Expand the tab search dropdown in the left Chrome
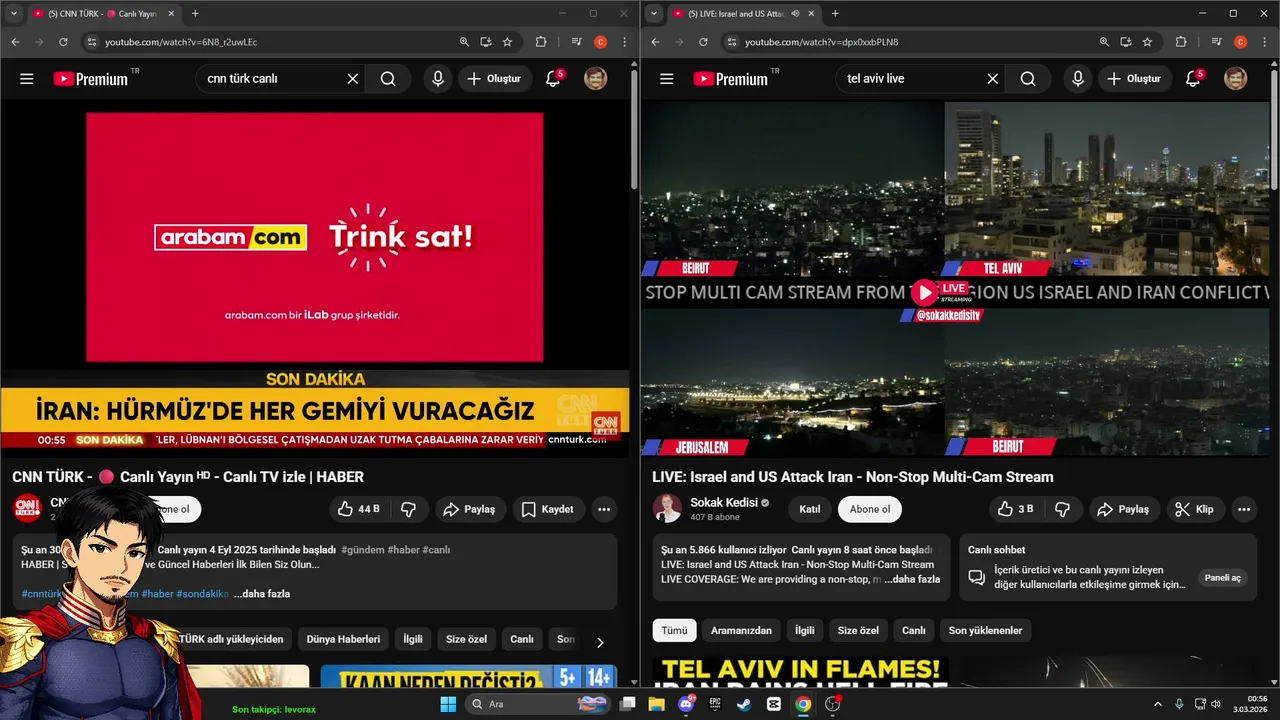 coord(14,13)
